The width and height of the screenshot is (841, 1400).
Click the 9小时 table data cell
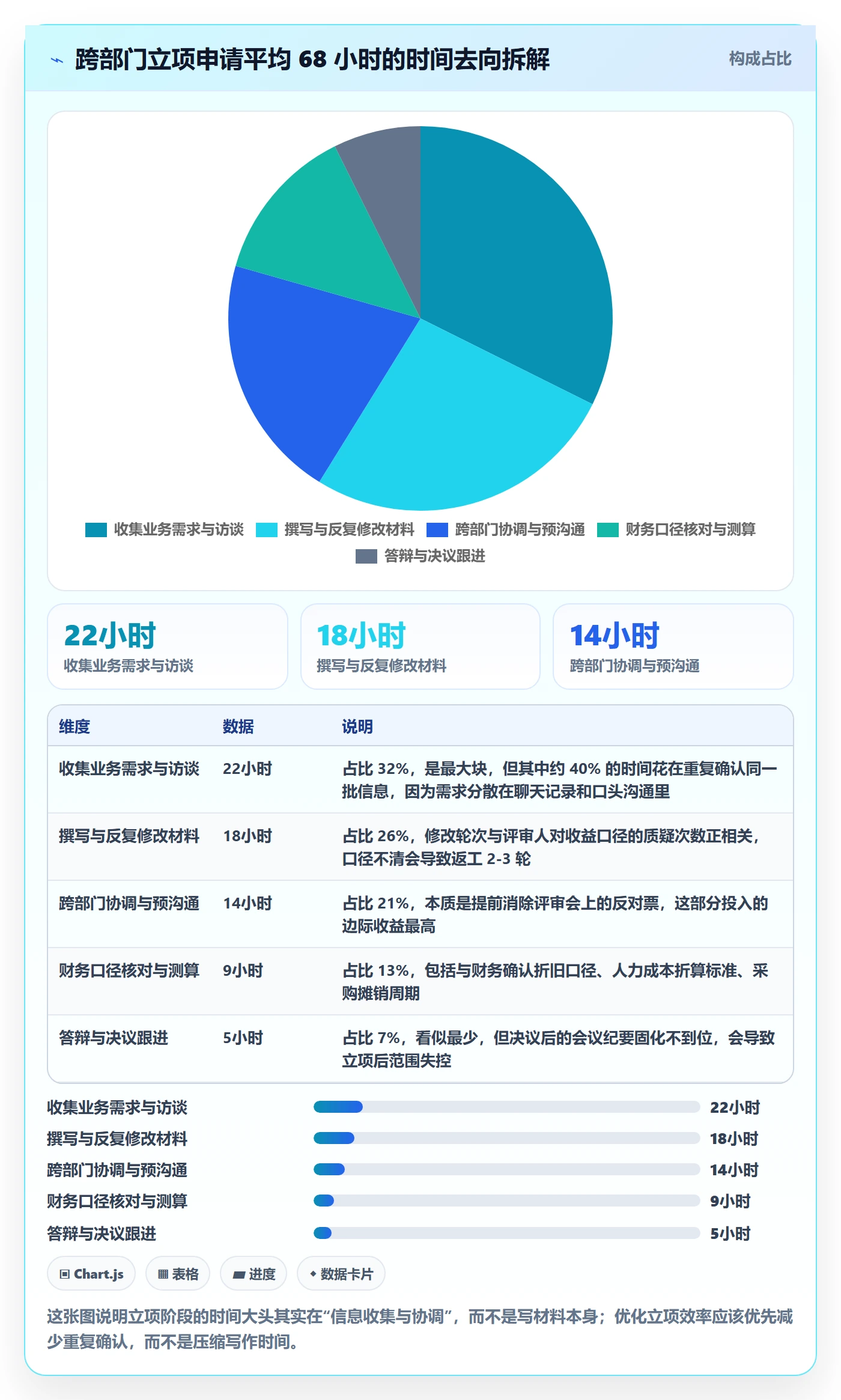[243, 970]
